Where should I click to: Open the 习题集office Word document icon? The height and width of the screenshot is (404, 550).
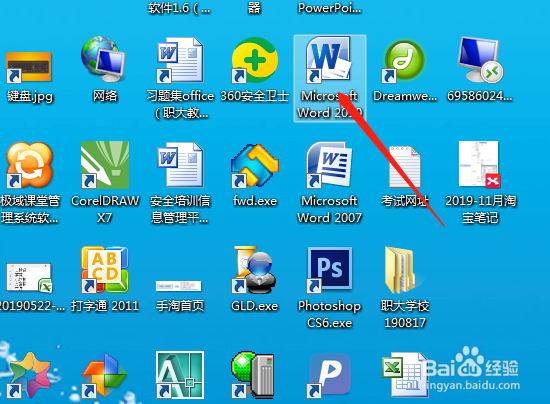coord(180,60)
